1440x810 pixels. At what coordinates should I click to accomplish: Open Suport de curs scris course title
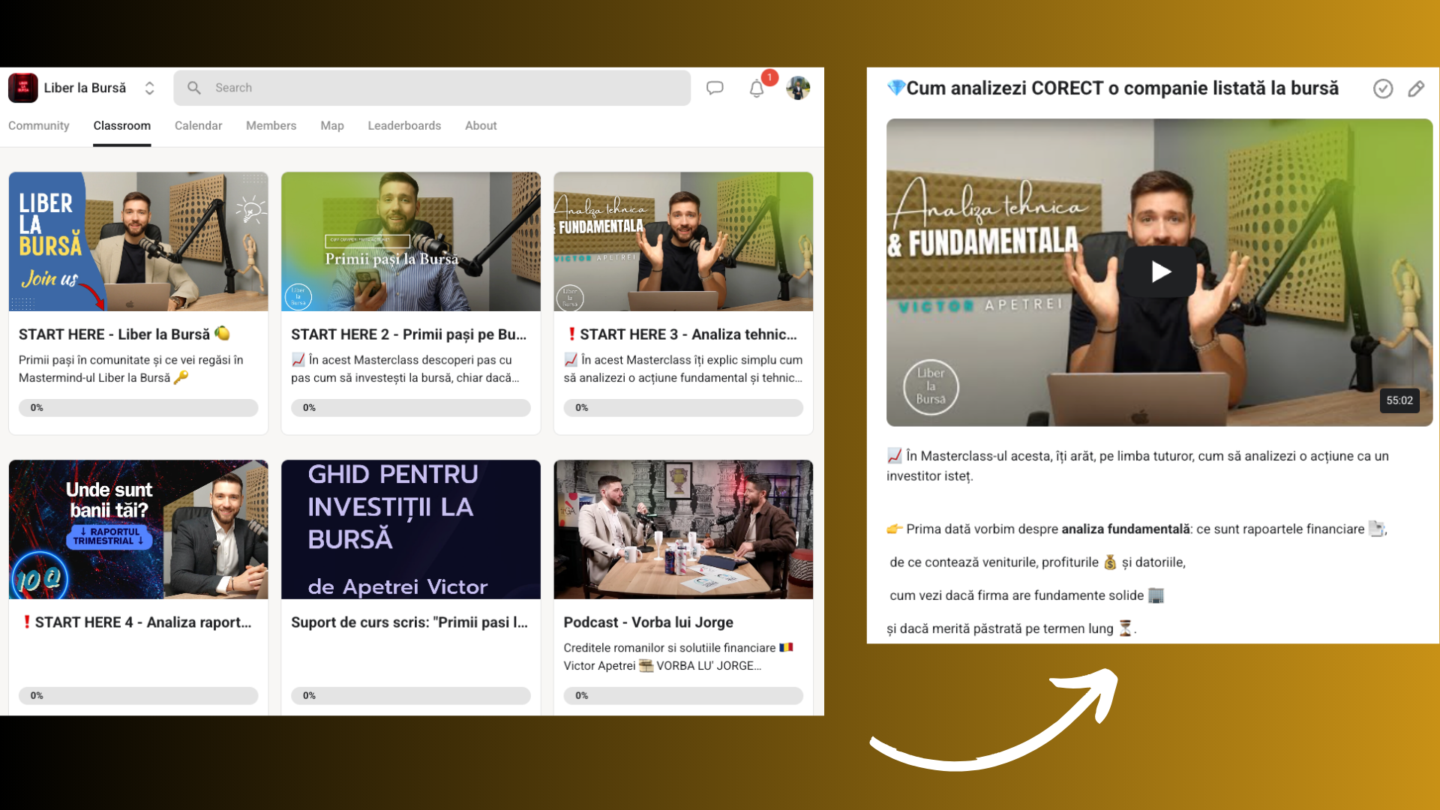tap(409, 623)
